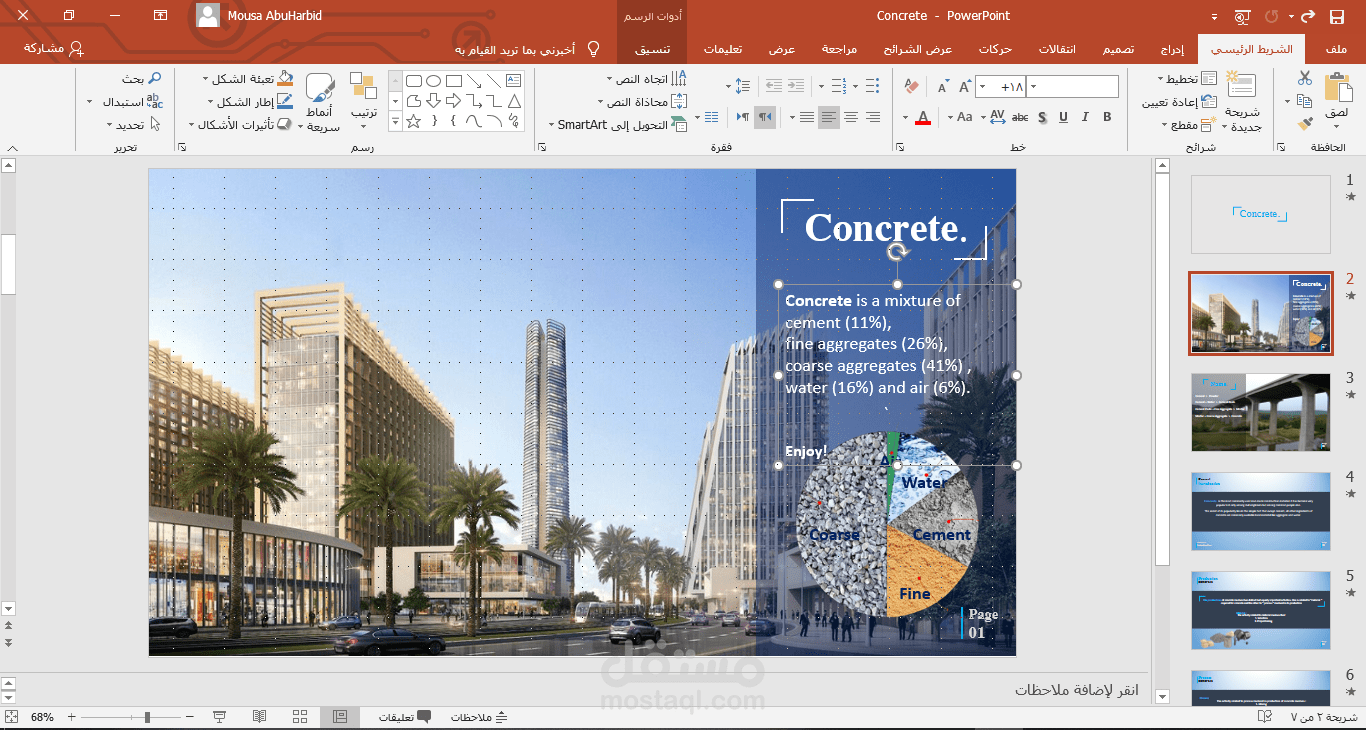This screenshot has height=730, width=1366.
Task: Click the Comments (تعليقات) button in status bar
Action: (405, 717)
